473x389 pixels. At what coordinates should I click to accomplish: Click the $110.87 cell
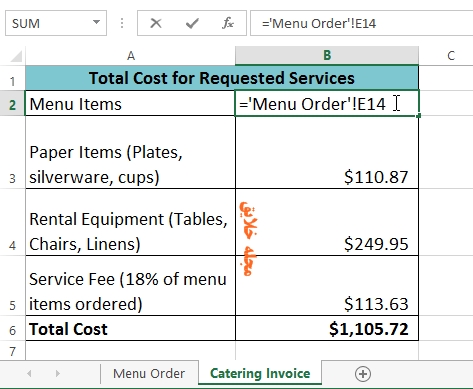tap(327, 152)
